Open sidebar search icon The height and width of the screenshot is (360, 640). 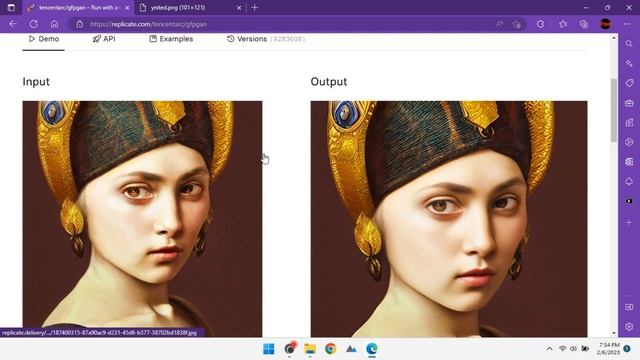tap(629, 43)
